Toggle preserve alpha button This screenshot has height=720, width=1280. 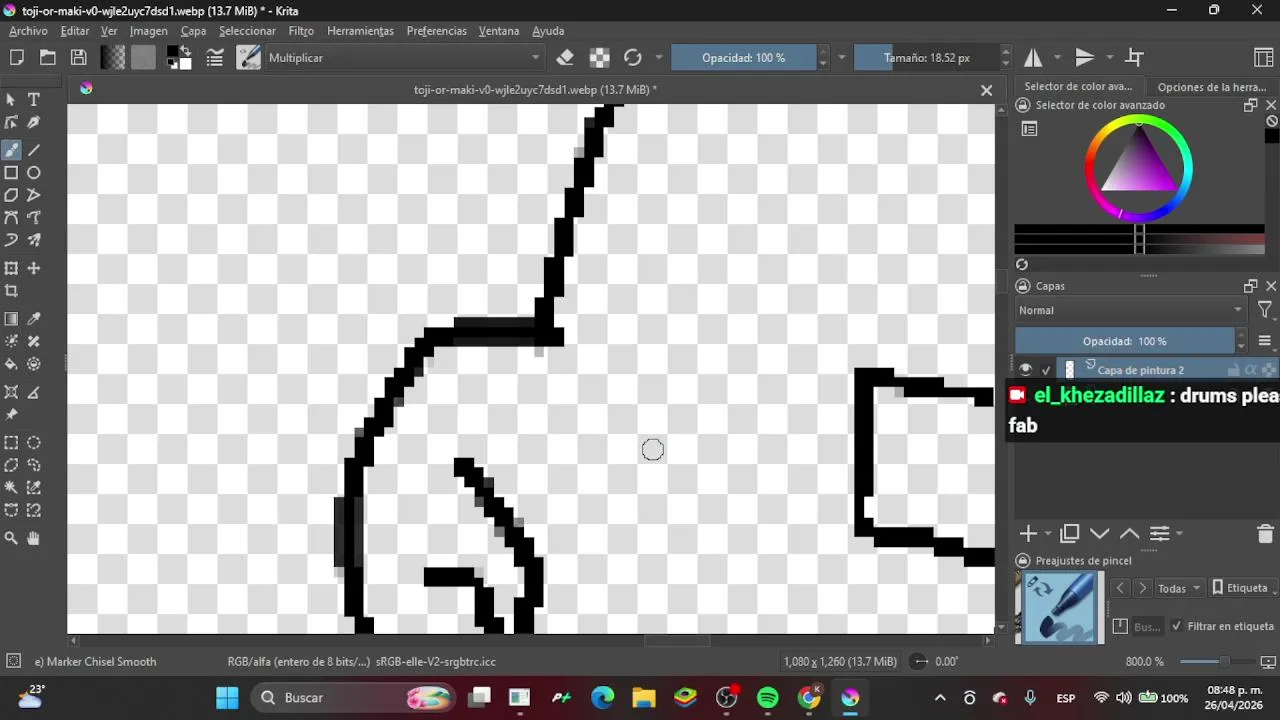[x=599, y=57]
